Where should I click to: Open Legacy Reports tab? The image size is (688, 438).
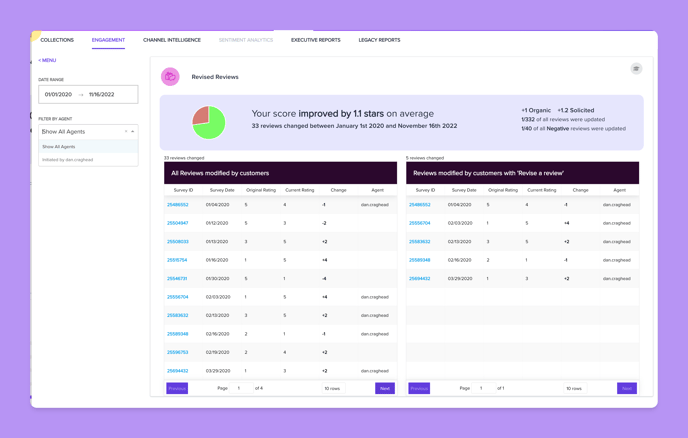click(380, 40)
